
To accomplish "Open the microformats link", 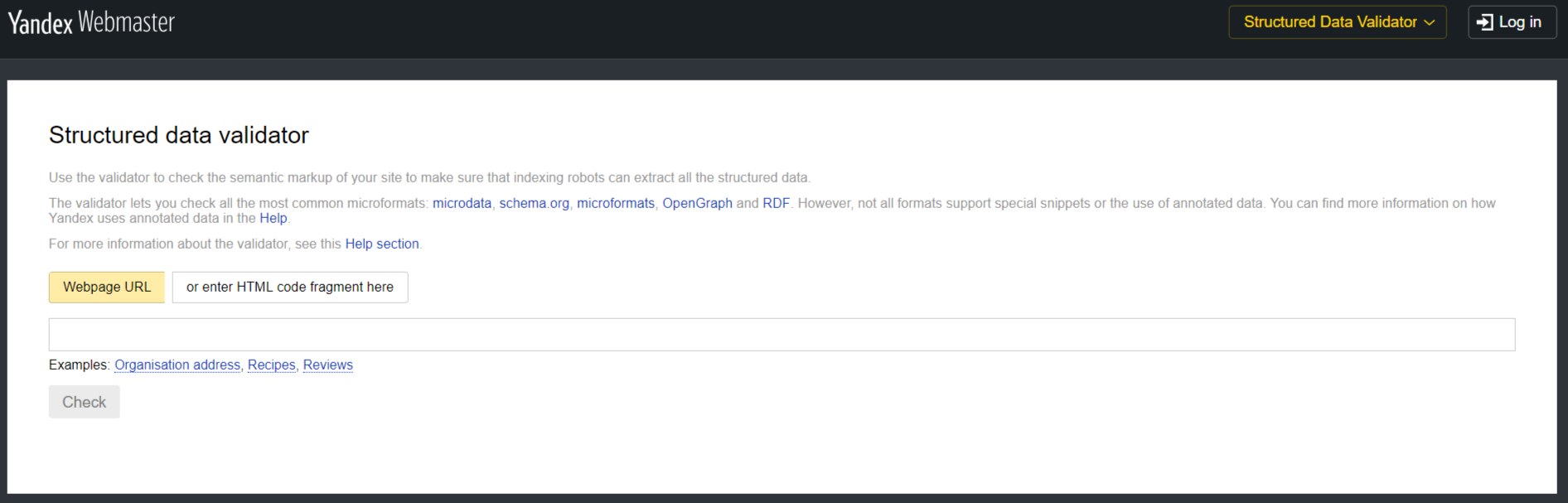I will 616,203.
